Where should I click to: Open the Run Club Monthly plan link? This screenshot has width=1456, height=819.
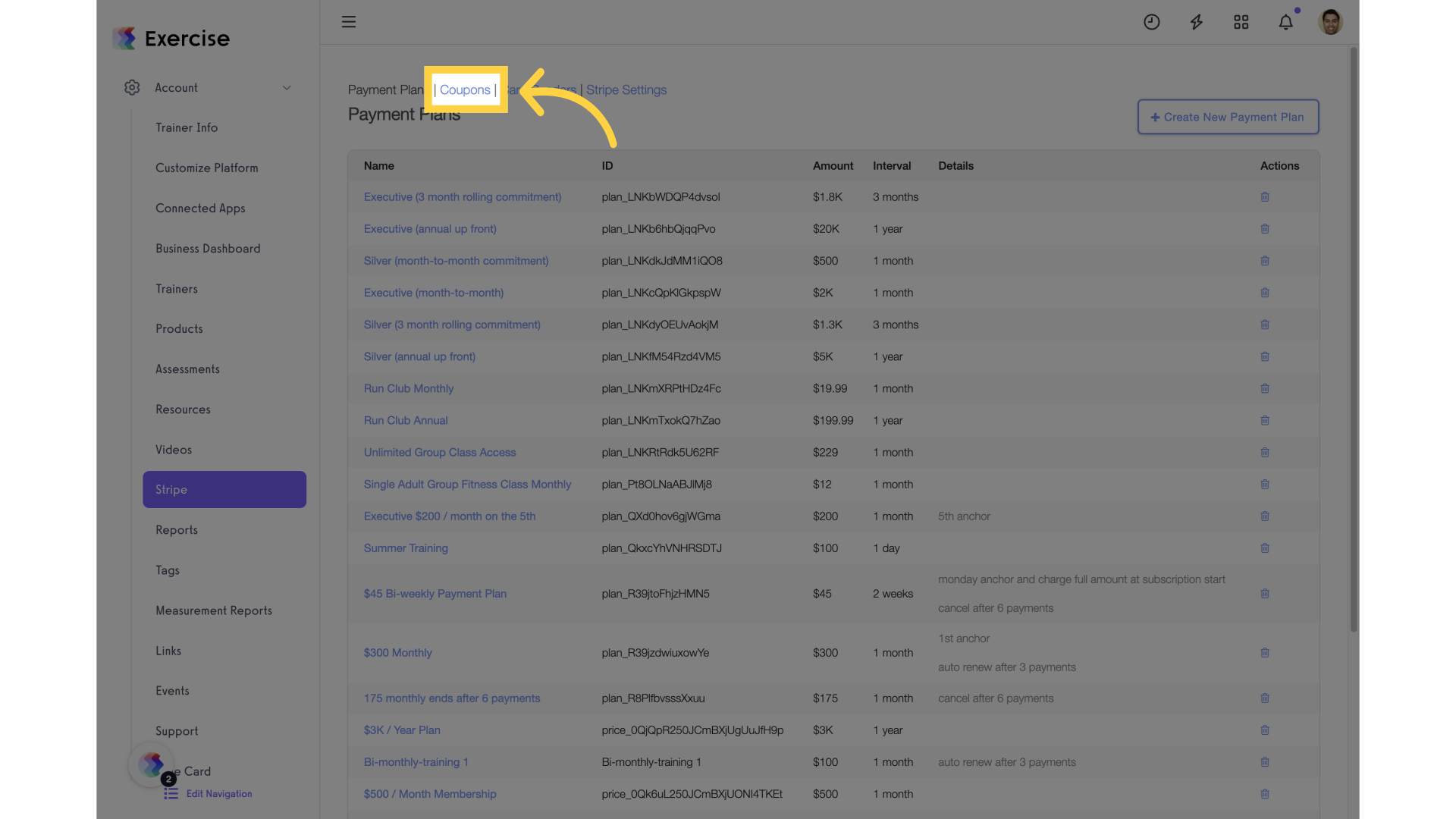point(409,388)
